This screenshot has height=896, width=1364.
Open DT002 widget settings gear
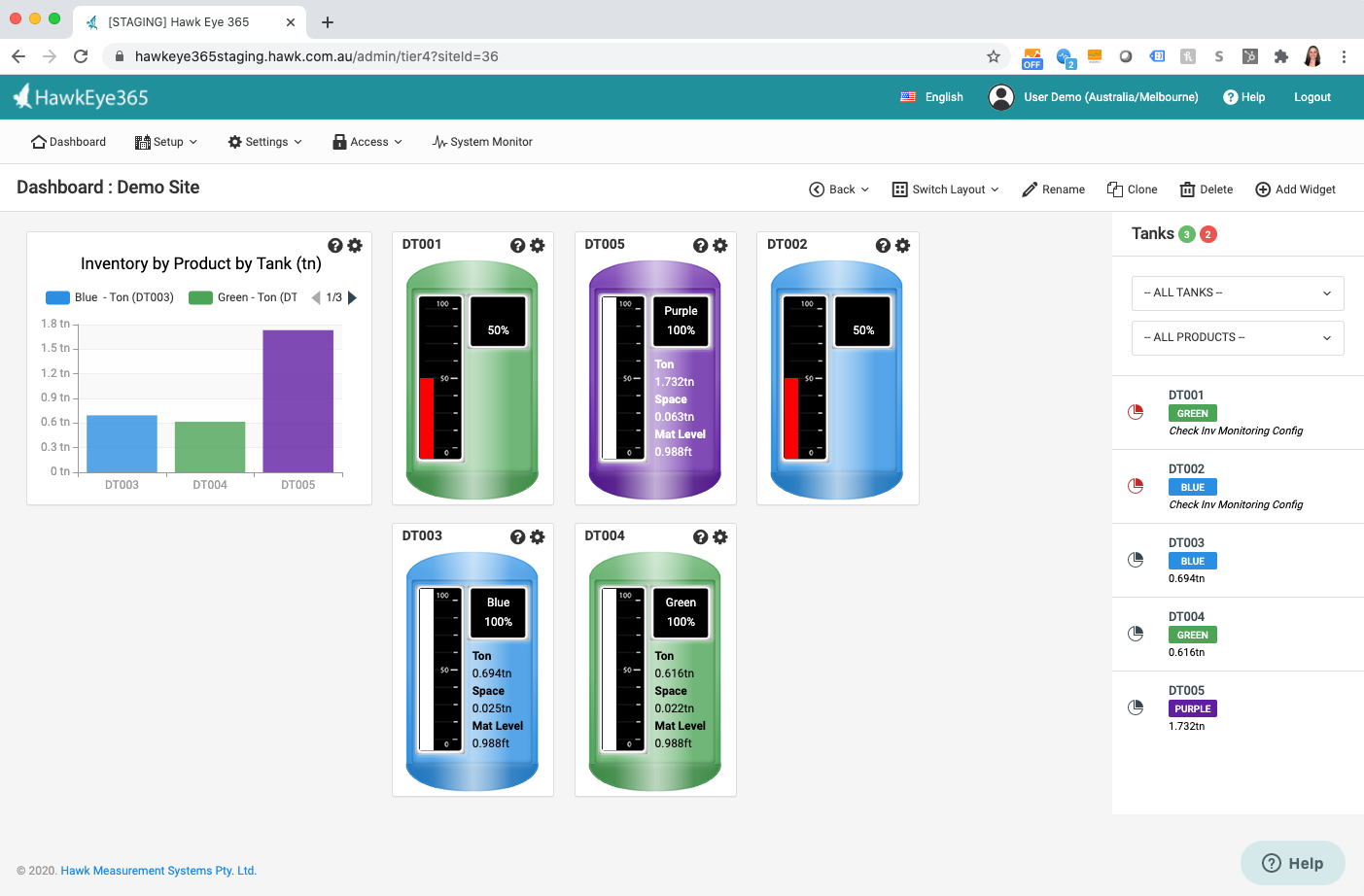[902, 246]
